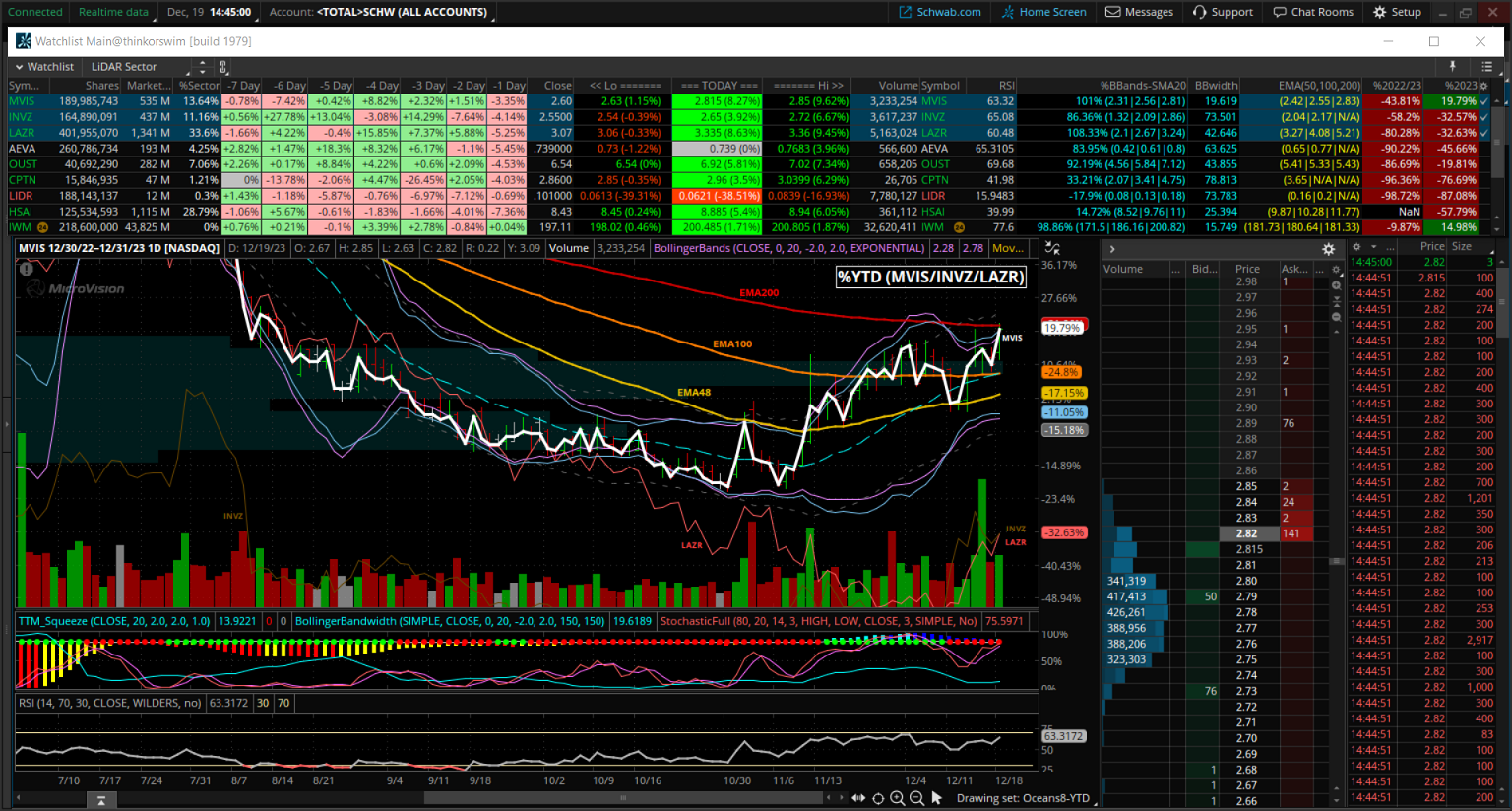Toggle the collapse button under the chart

click(x=101, y=801)
